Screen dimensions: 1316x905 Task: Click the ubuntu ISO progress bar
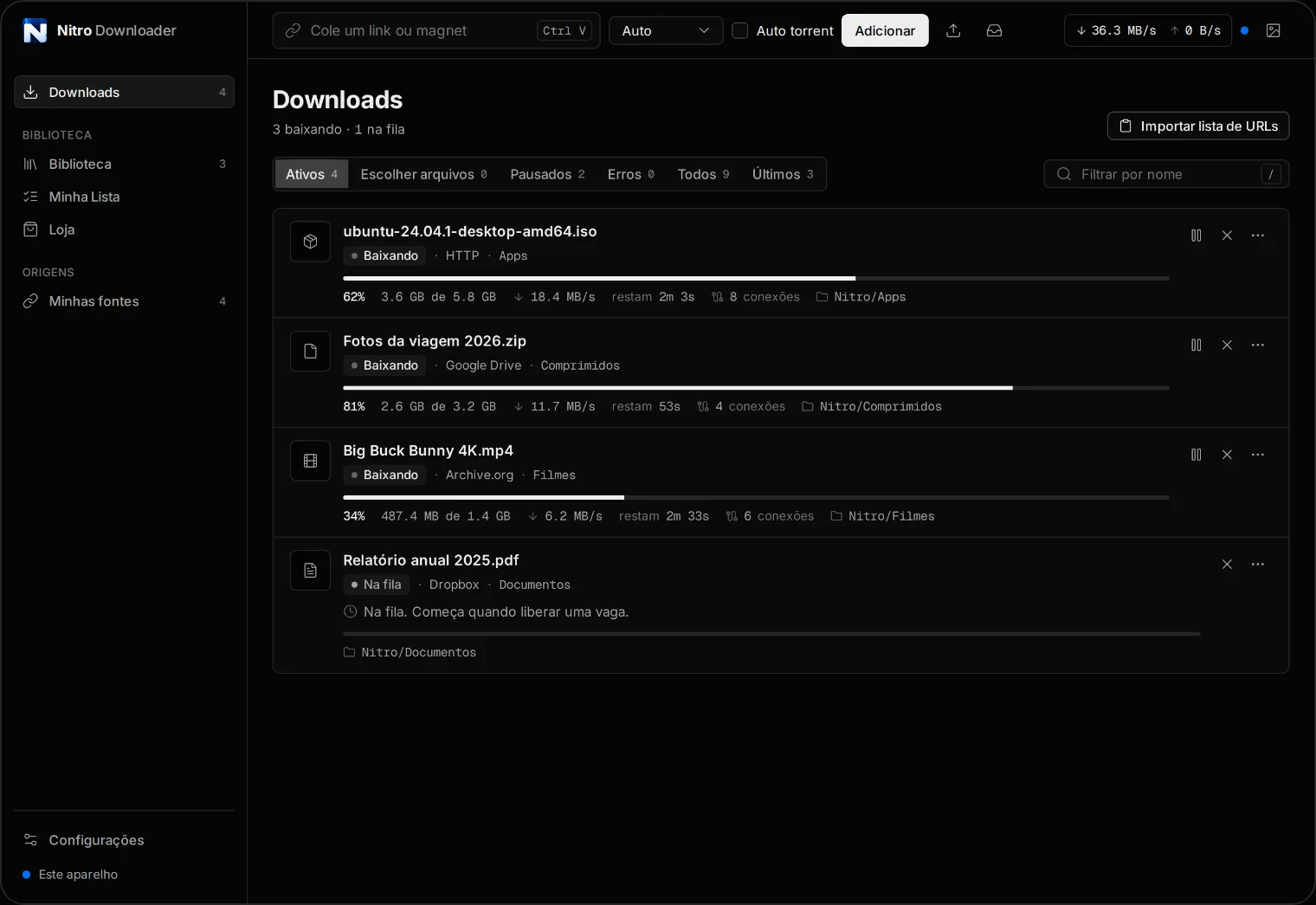point(756,278)
